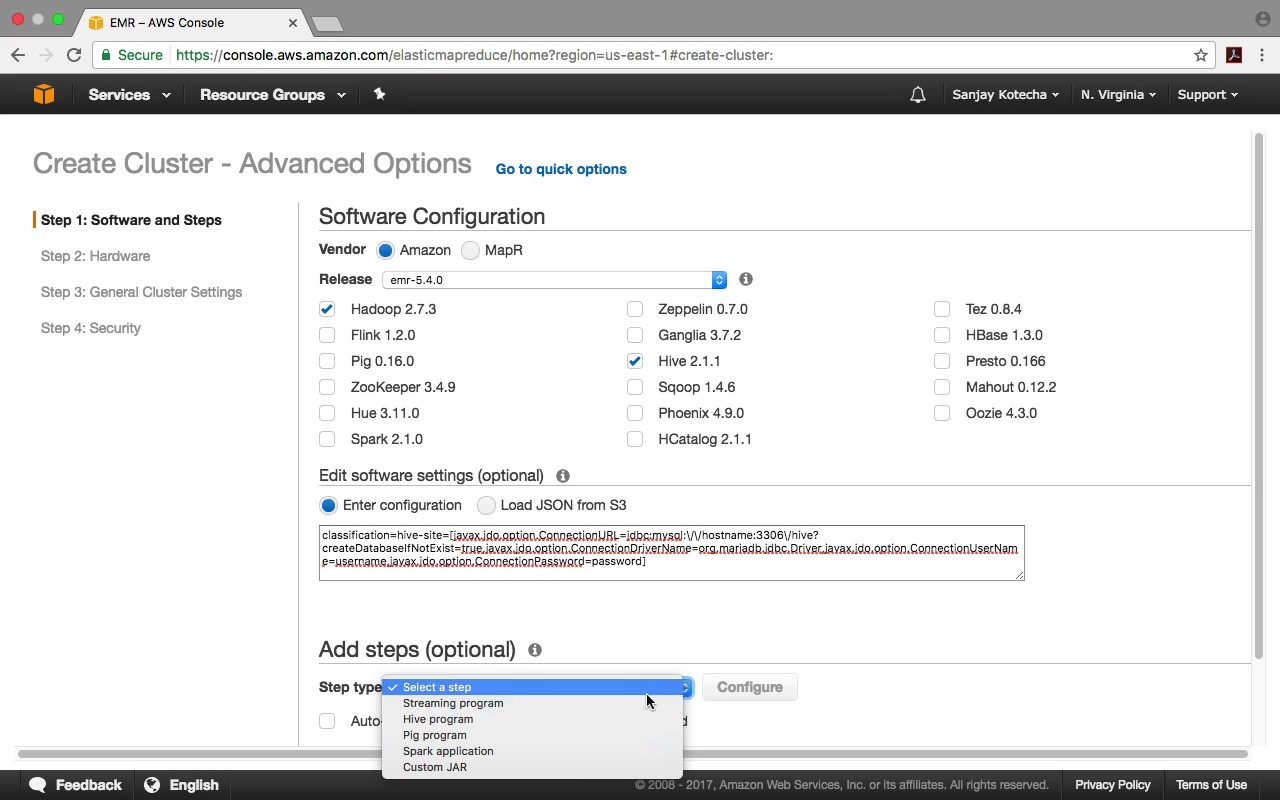Choose Streaming program from step list

click(x=532, y=703)
